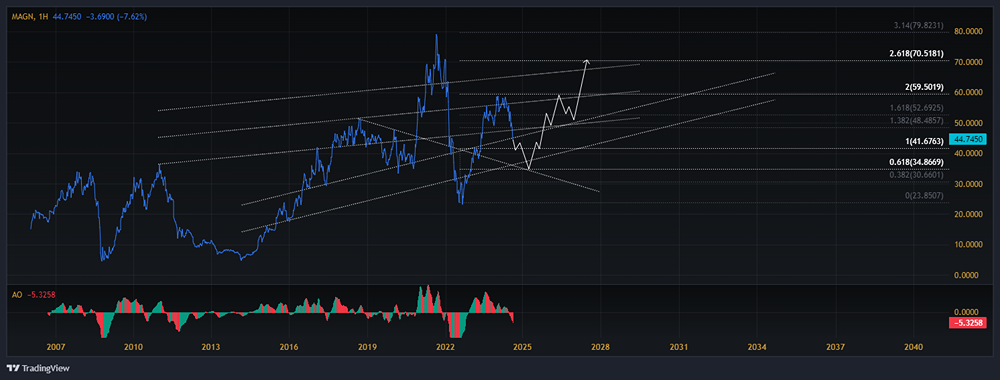Select the 2.618(70.5181) Fibonacci level label
The image size is (1000, 380).
[916, 54]
